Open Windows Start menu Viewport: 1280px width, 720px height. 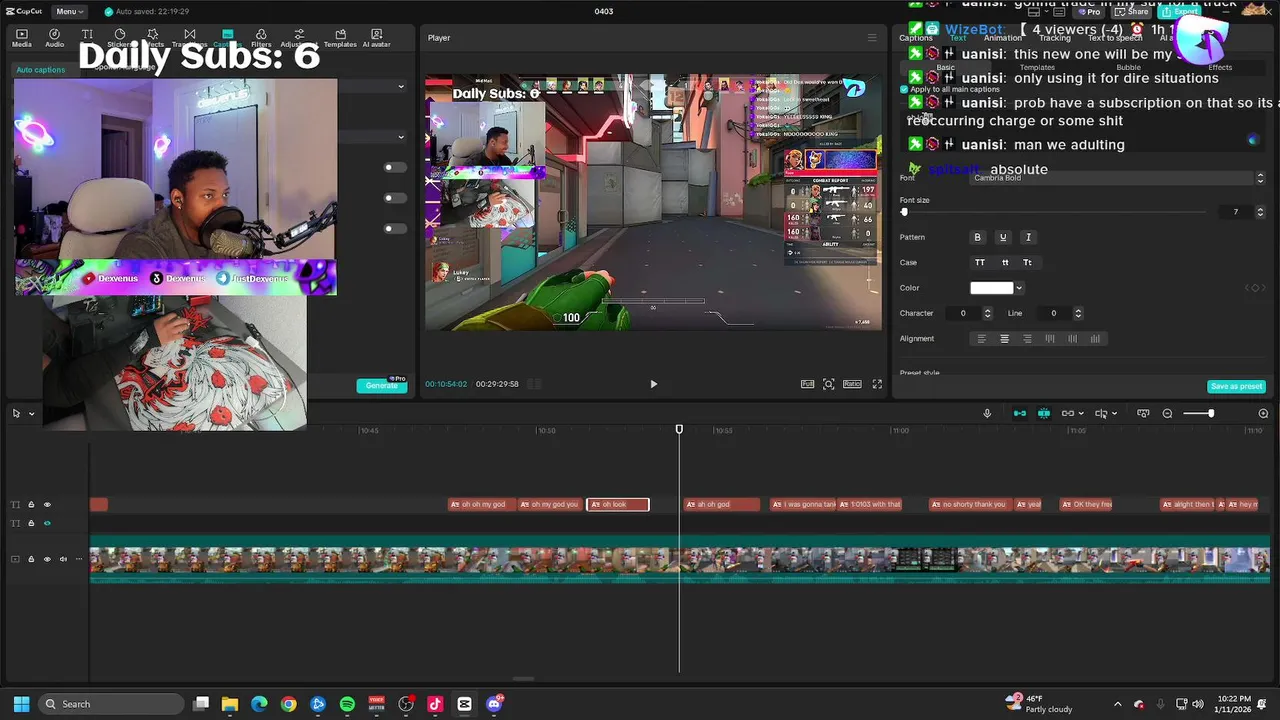(21, 704)
